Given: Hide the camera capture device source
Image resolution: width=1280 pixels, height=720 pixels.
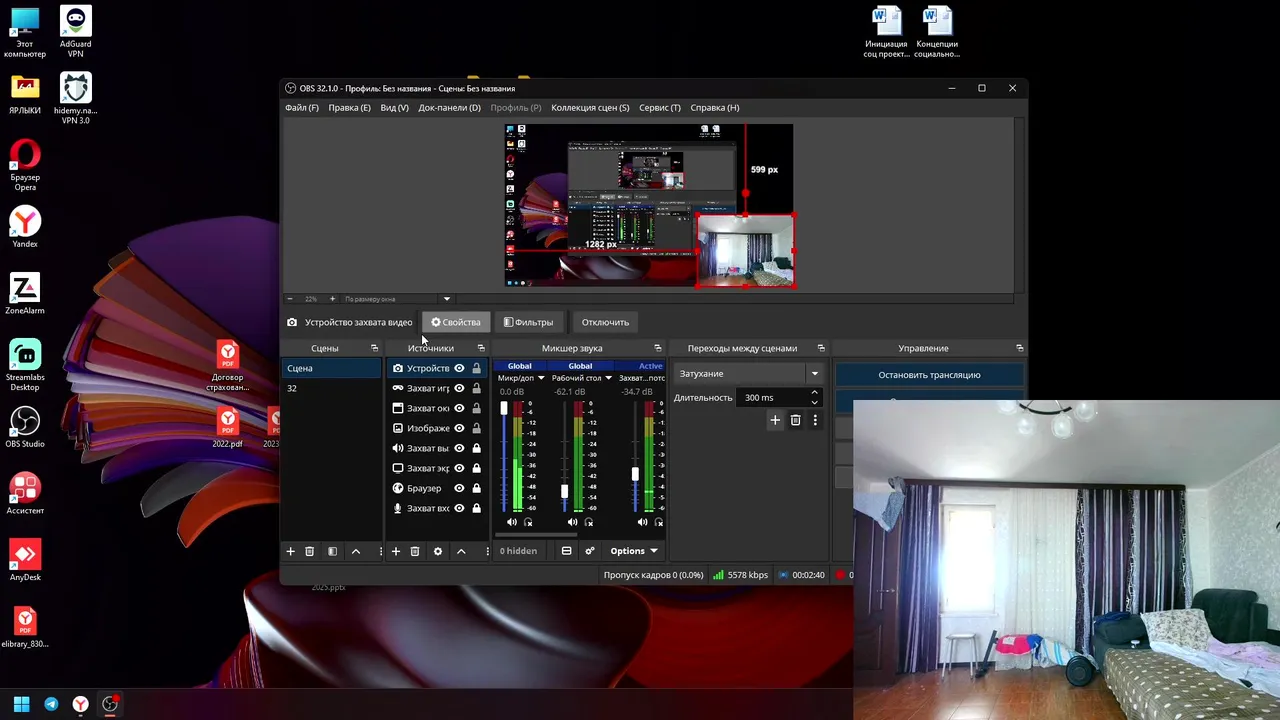Looking at the screenshot, I should (x=460, y=368).
